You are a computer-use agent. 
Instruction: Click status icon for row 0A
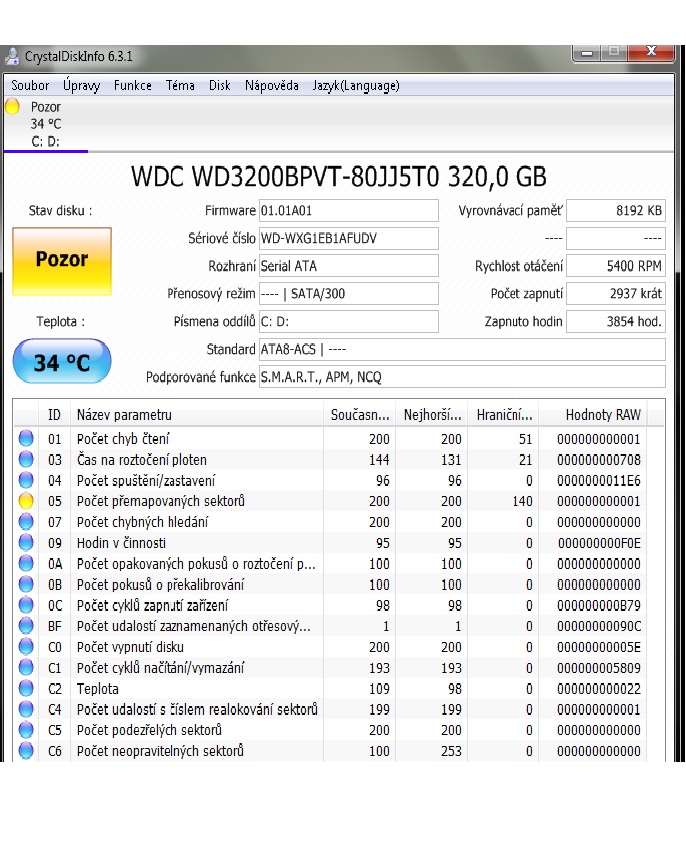(26, 563)
